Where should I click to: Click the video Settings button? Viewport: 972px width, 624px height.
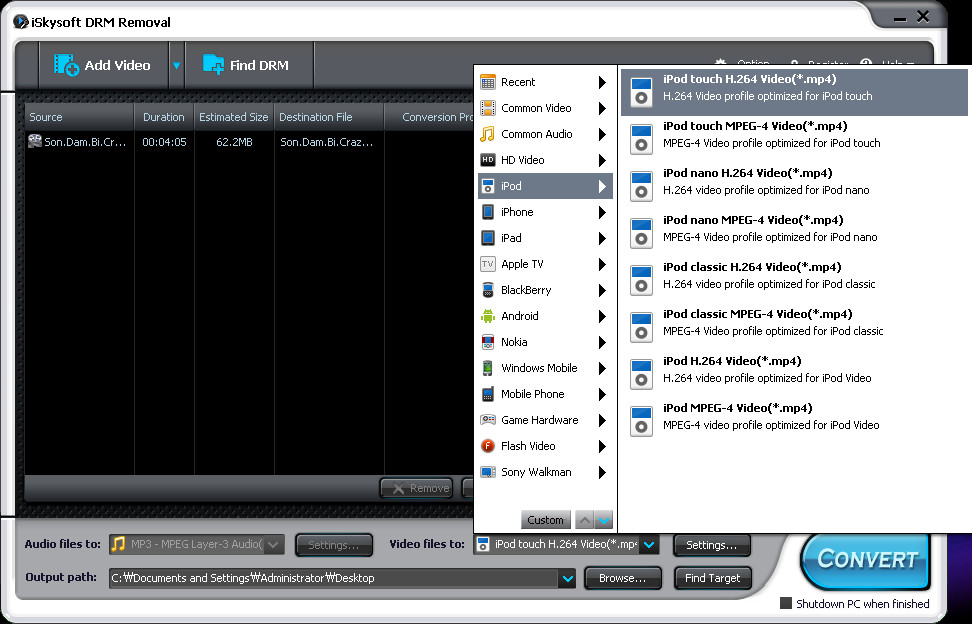tap(712, 545)
